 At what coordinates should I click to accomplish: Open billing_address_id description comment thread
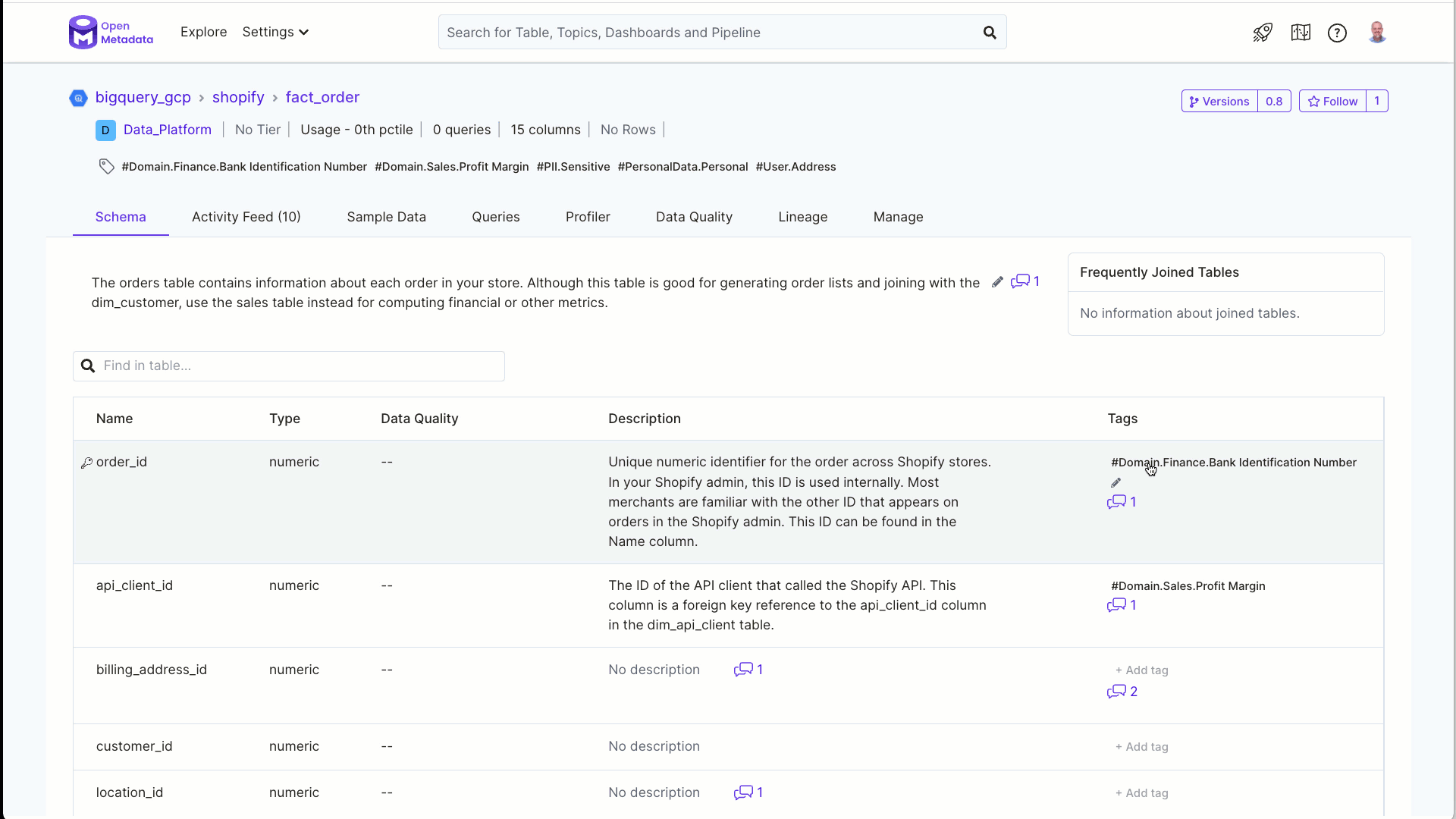744,670
